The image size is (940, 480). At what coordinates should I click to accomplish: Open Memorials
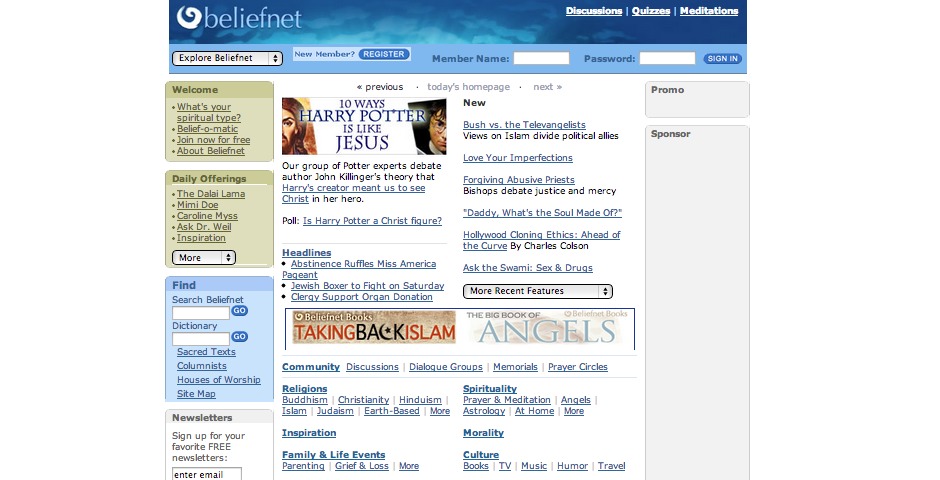click(515, 367)
